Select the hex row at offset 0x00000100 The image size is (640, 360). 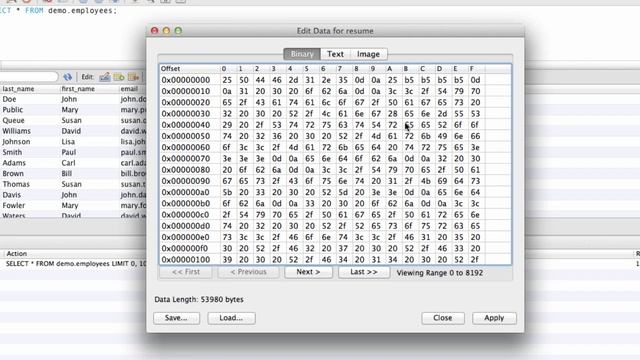click(335, 260)
